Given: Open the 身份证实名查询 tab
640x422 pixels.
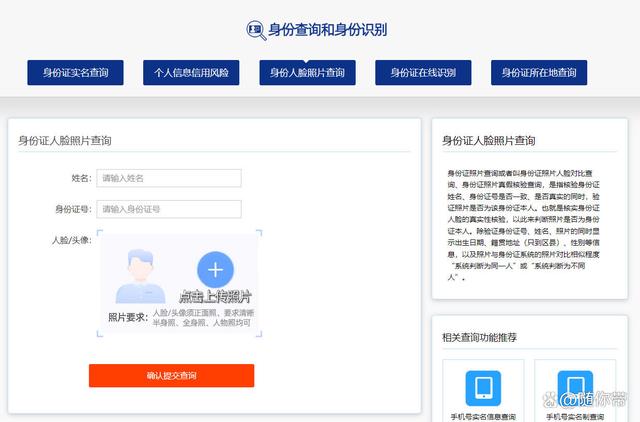Looking at the screenshot, I should pyautogui.click(x=75, y=73).
